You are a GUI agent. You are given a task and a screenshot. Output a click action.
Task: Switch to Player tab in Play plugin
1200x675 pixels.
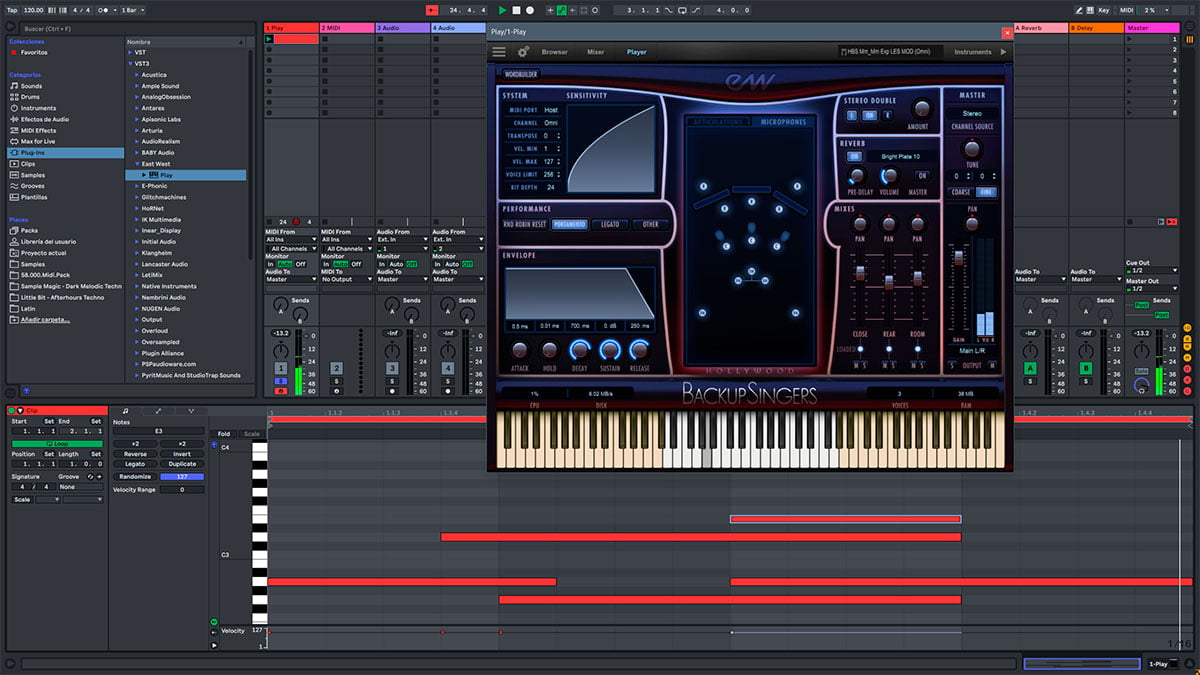[636, 52]
